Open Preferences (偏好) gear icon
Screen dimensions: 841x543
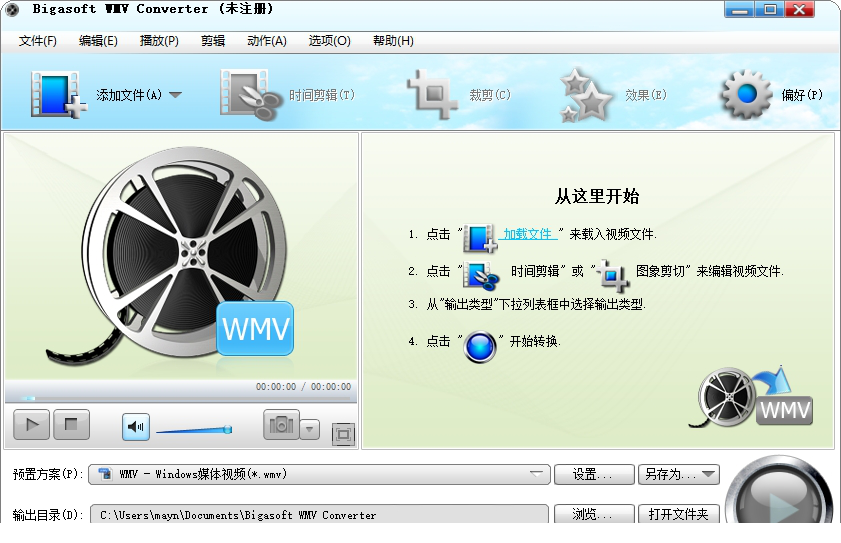pos(746,95)
